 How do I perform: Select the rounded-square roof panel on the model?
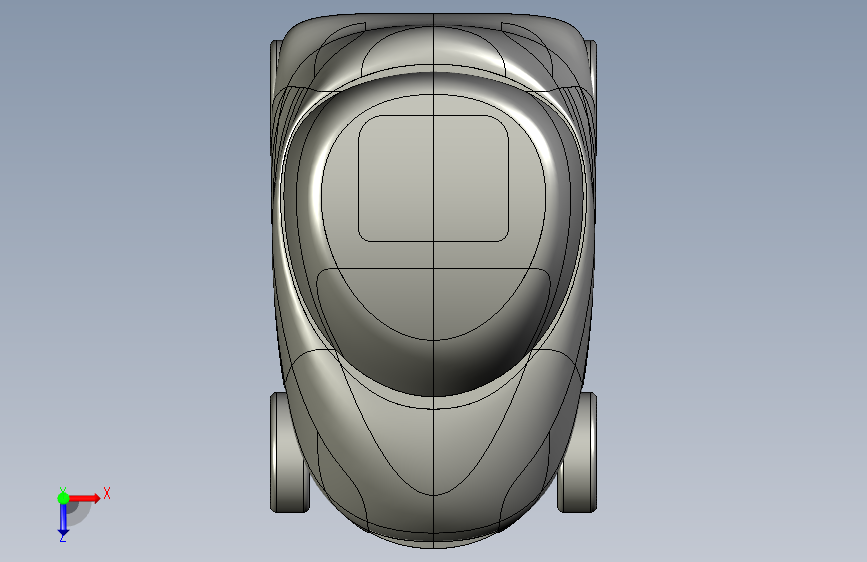(434, 179)
